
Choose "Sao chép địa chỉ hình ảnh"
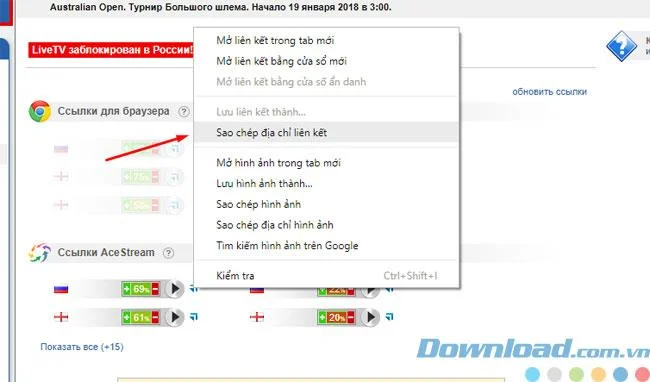click(327, 225)
